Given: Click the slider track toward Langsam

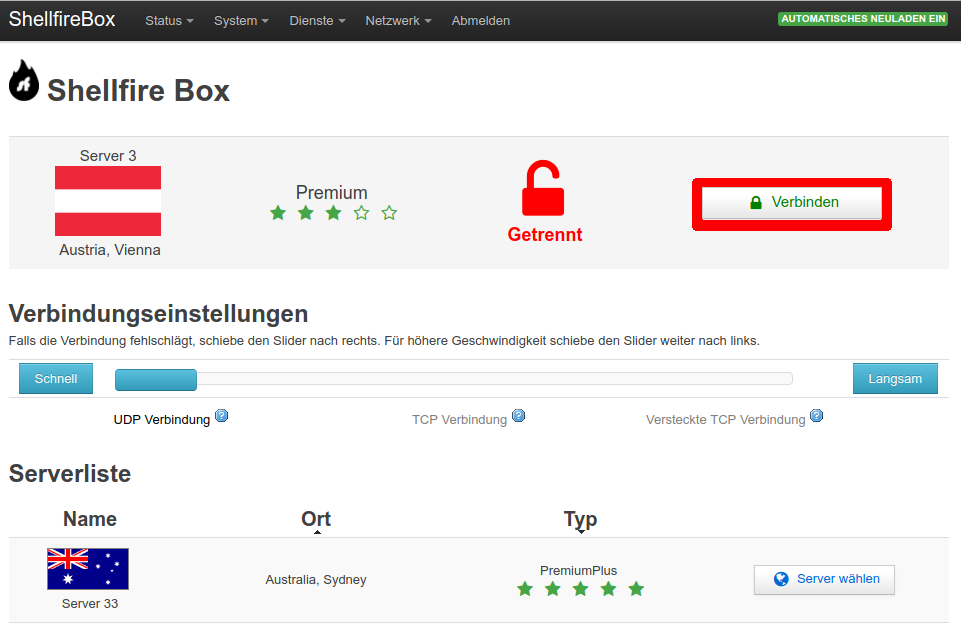Looking at the screenshot, I should [494, 379].
